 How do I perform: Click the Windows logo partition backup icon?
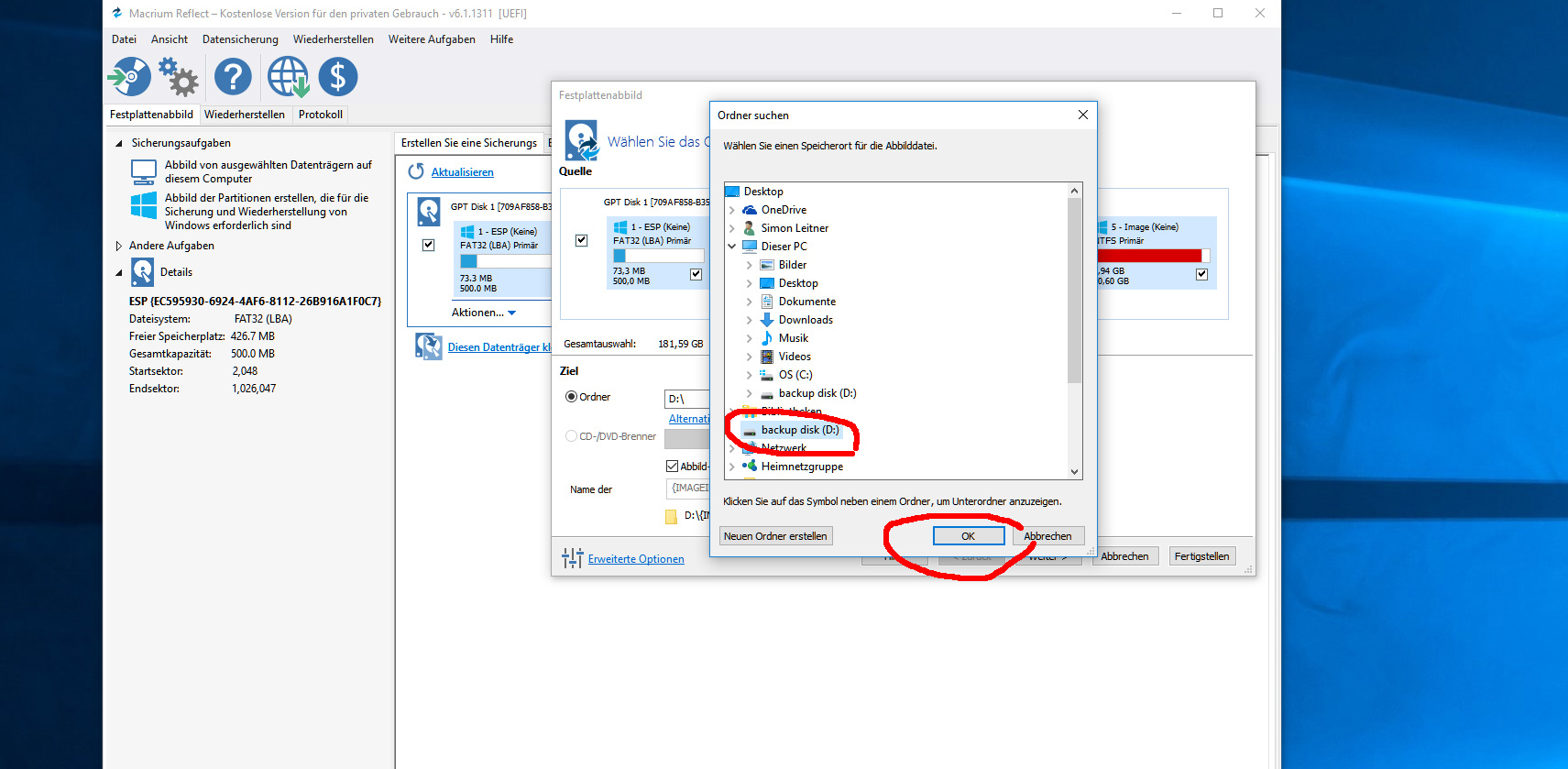144,205
